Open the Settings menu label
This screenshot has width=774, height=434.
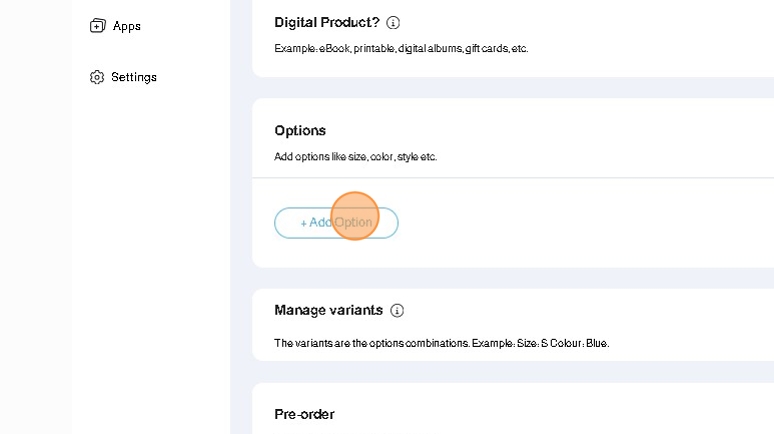click(x=134, y=77)
